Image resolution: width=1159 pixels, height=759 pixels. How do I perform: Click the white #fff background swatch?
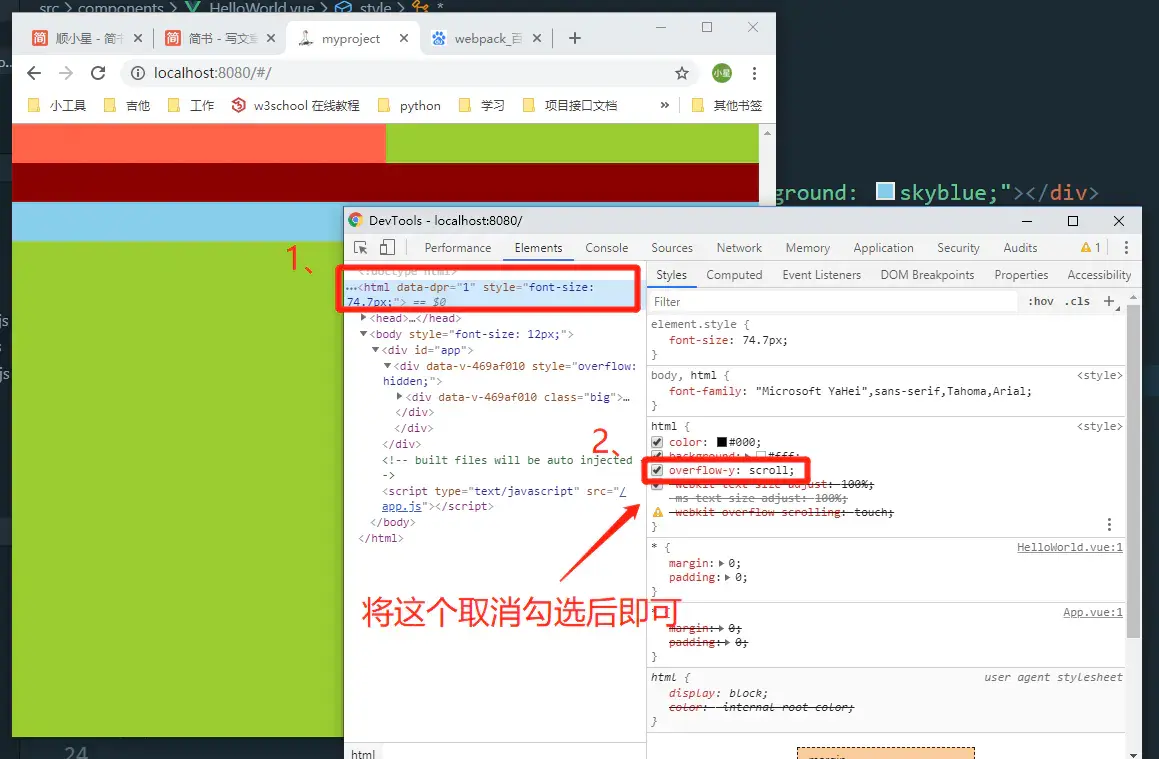[761, 456]
